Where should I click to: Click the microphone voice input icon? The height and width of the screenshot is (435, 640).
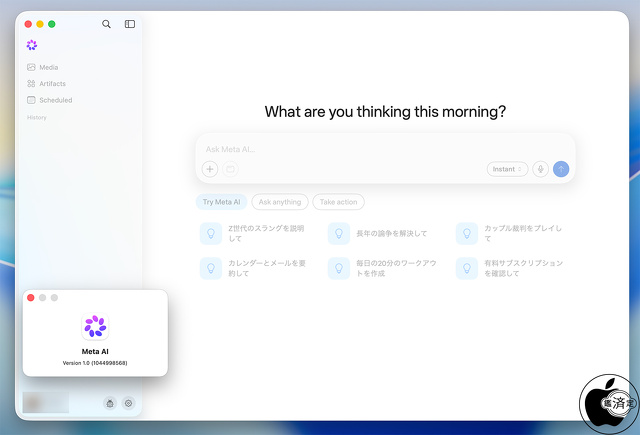click(x=540, y=169)
